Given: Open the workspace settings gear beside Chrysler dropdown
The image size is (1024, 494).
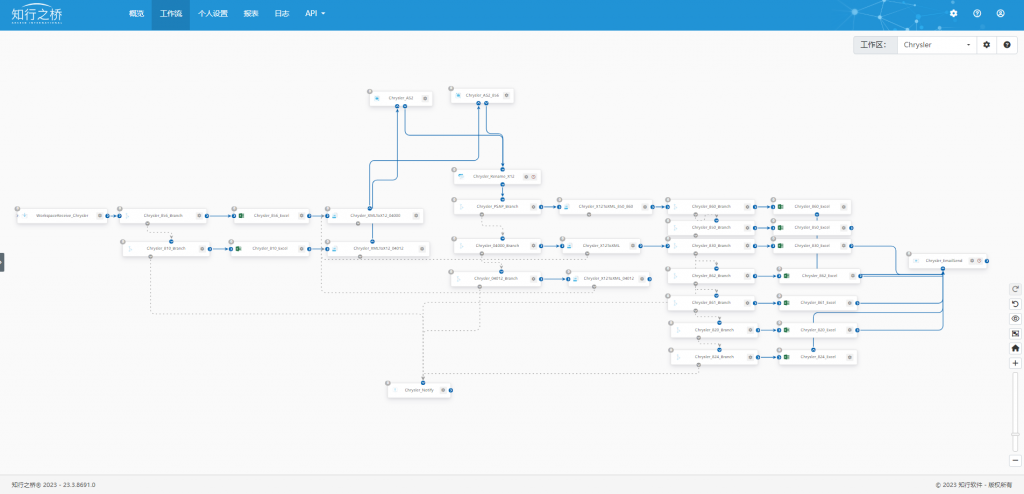Looking at the screenshot, I should pyautogui.click(x=986, y=45).
